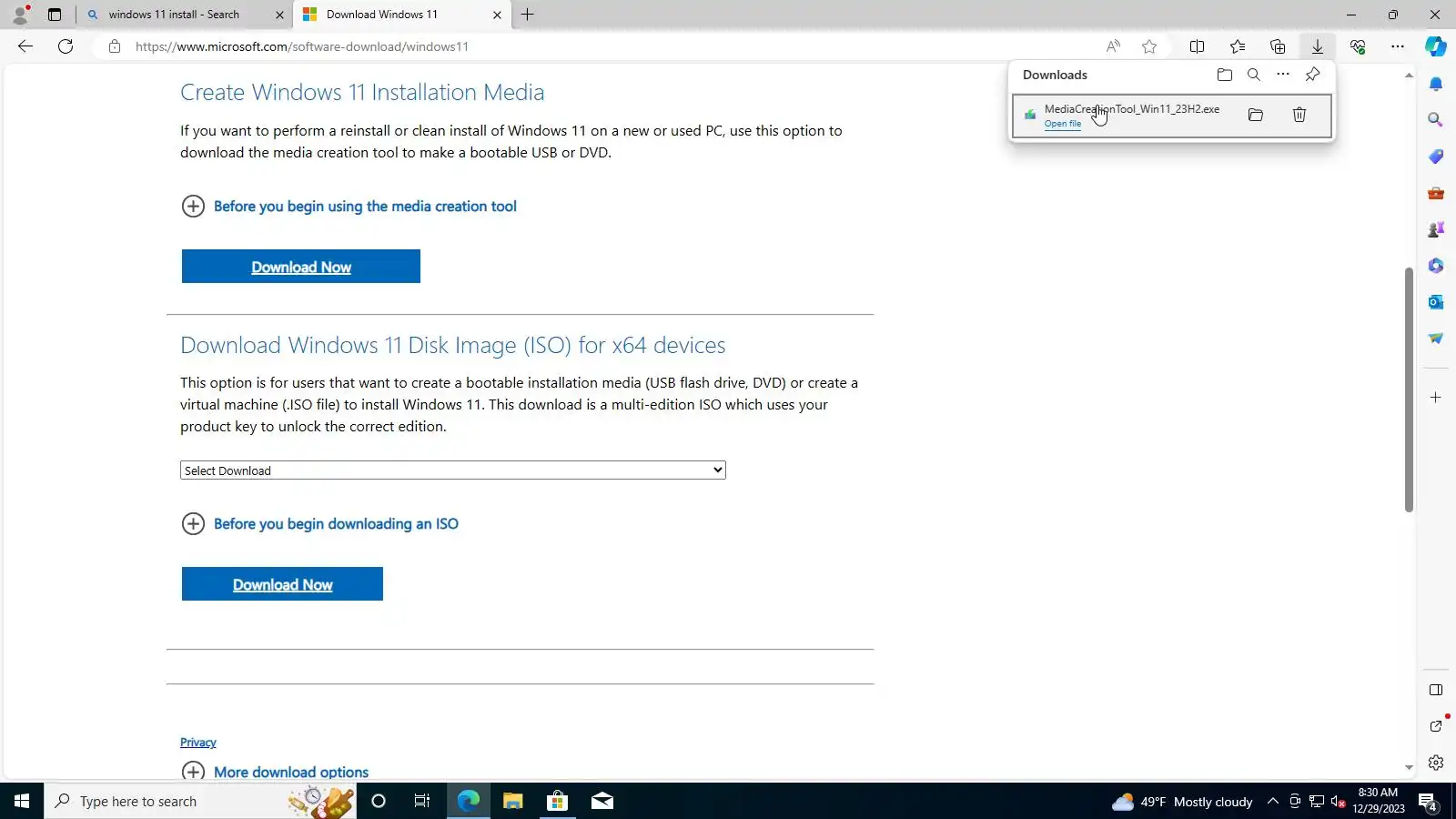
Task: Open Collections icon in toolbar
Action: click(1278, 46)
